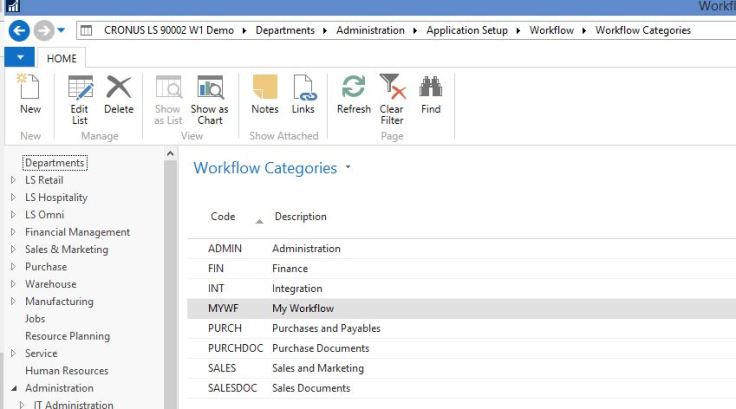This screenshot has width=736, height=409.
Task: Expand the Warehouse tree node
Action: pos(13,284)
